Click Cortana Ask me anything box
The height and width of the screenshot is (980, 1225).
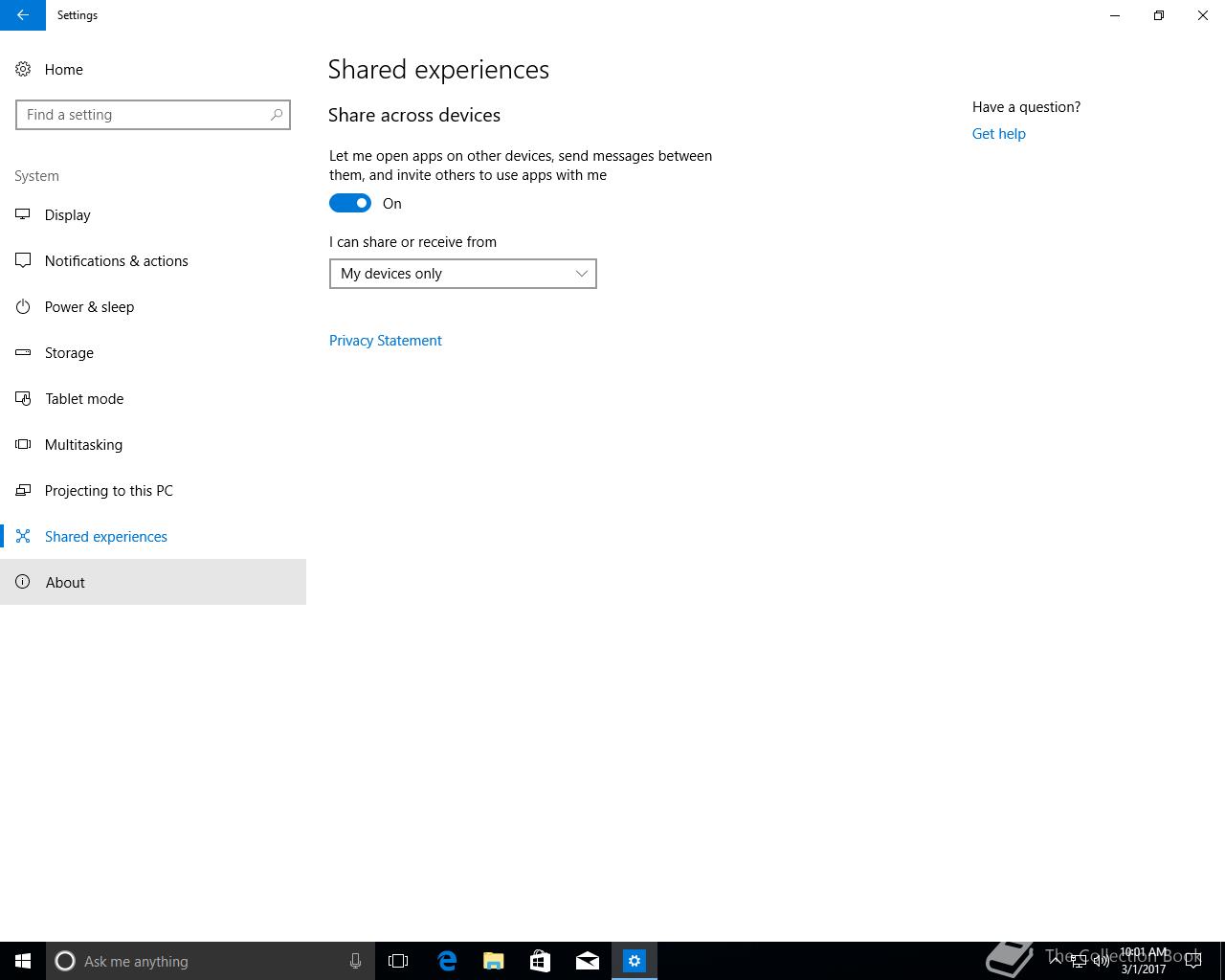tap(211, 961)
